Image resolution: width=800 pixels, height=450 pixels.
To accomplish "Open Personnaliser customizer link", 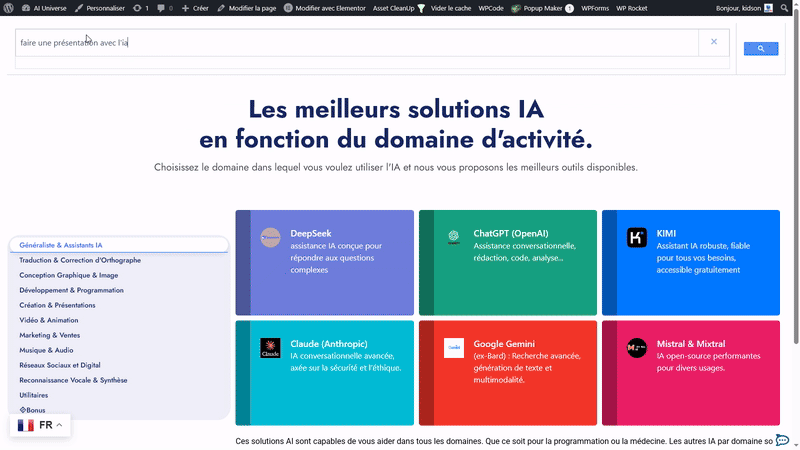I will (x=100, y=8).
